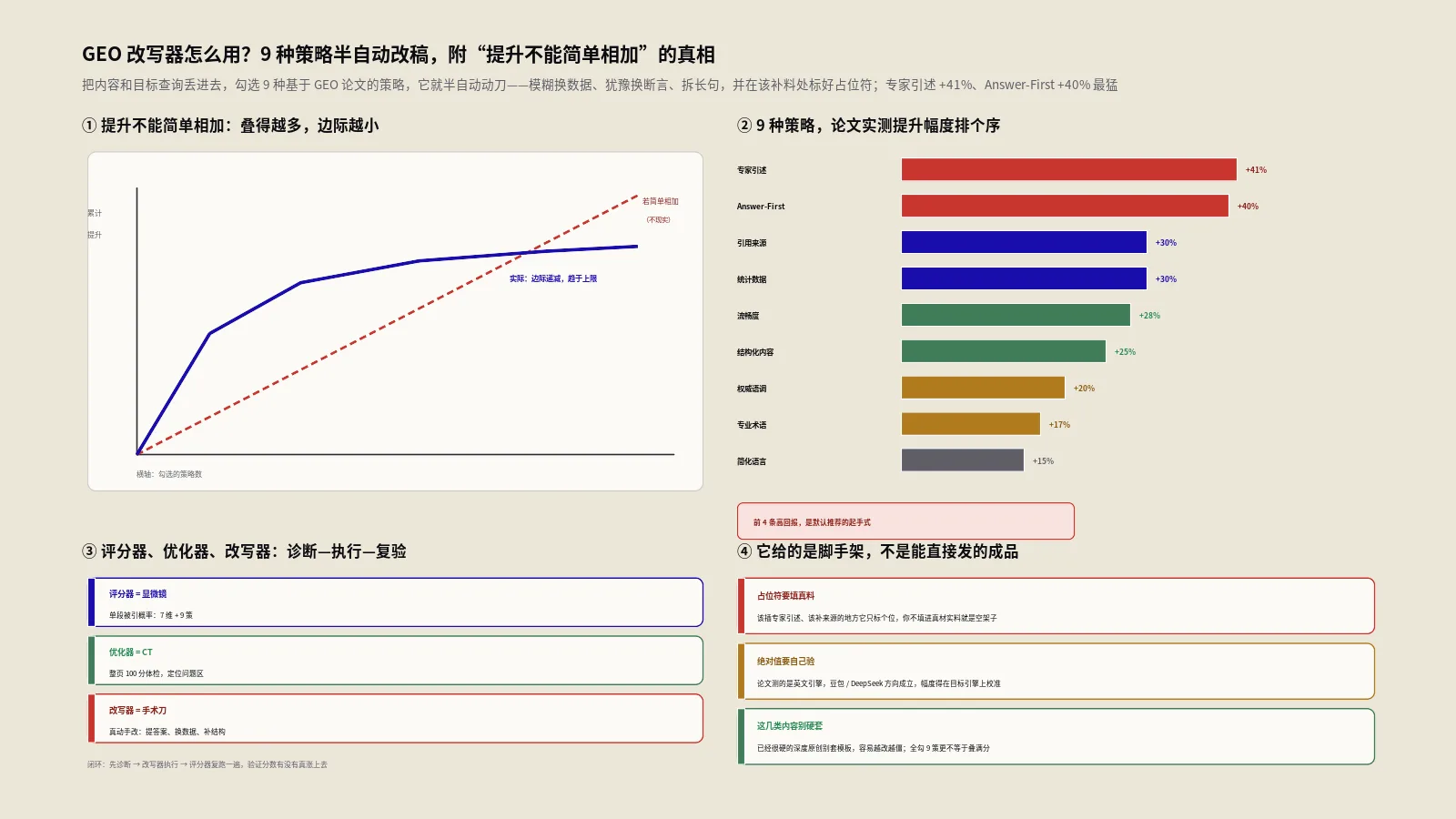The width and height of the screenshot is (1456, 819).
Task: Click the "+25%" value label
Action: (x=1125, y=352)
